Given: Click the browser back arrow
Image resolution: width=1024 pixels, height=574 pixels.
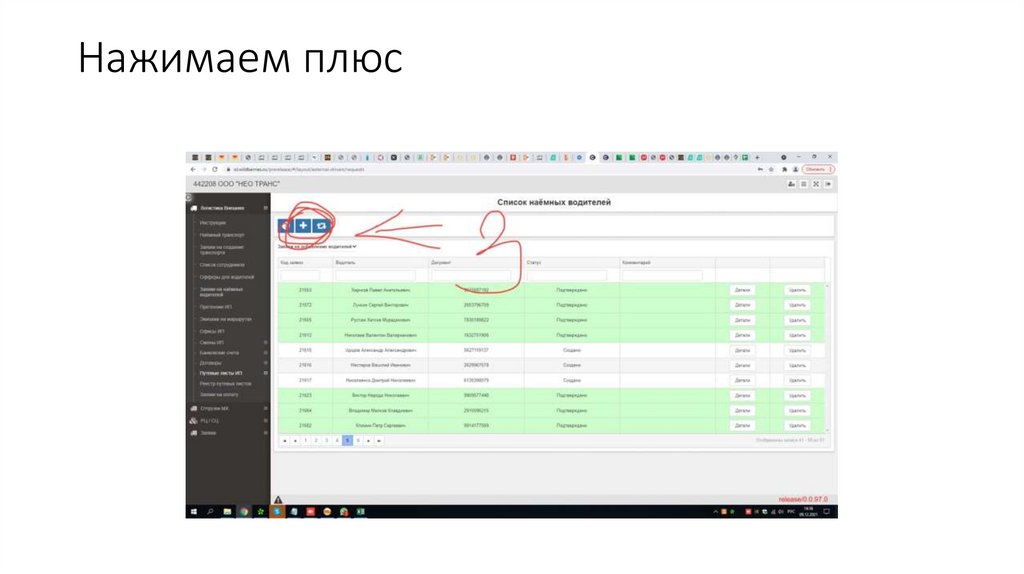Looking at the screenshot, I should (193, 169).
